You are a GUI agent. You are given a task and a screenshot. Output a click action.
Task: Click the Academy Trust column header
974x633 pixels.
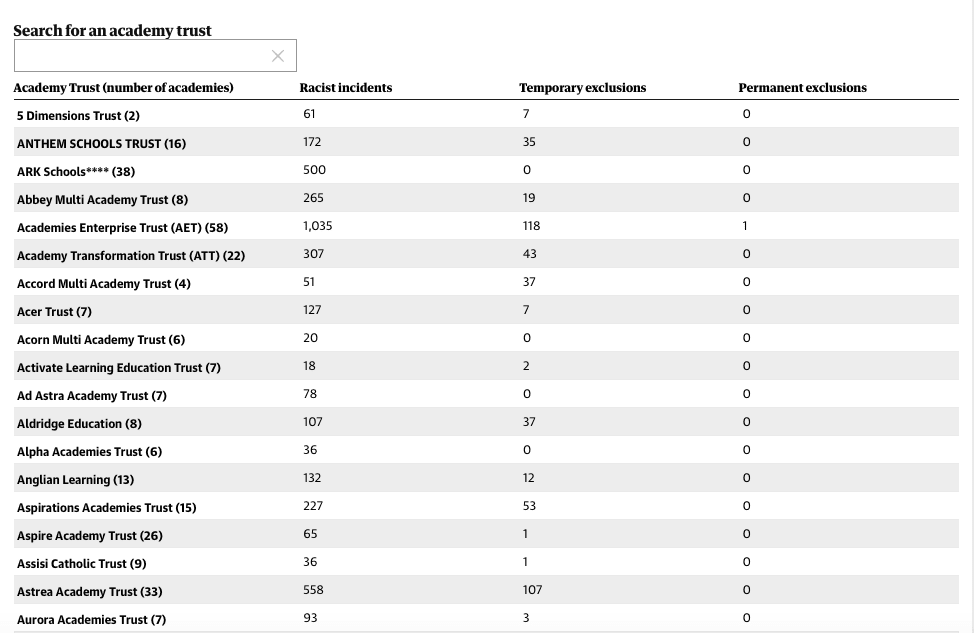pyautogui.click(x=124, y=88)
